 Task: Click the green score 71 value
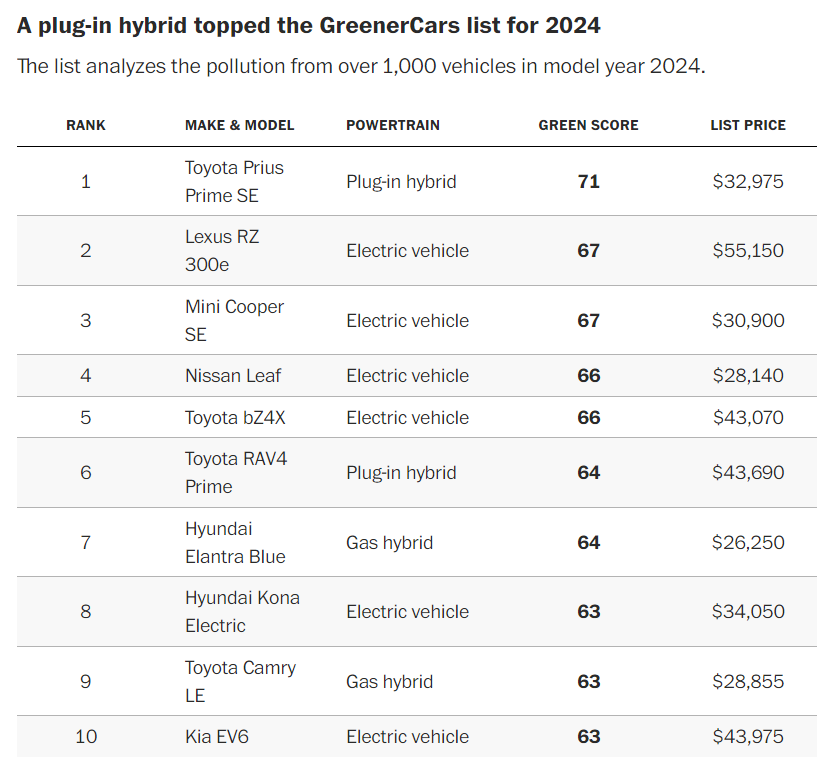pos(588,182)
